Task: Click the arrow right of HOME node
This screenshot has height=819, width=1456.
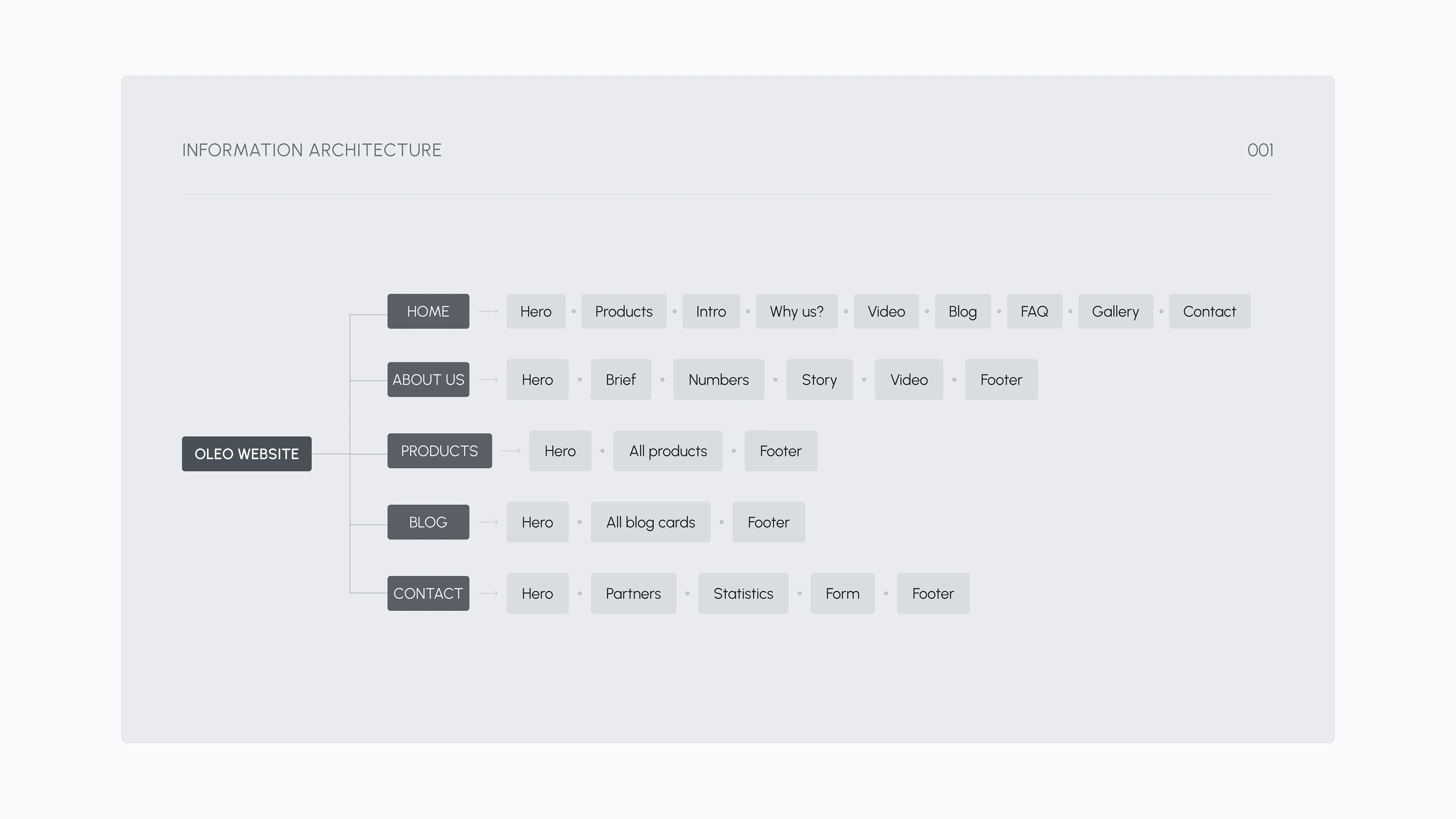Action: [488, 311]
